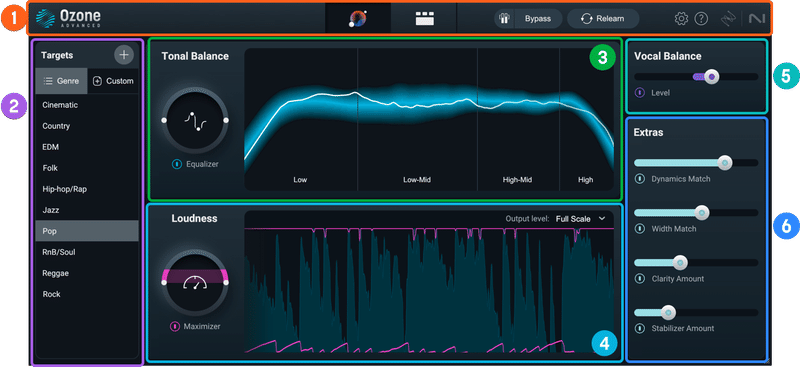Screen dimensions: 800x367
Task: Switch to the Genre targets tab
Action: click(61, 81)
